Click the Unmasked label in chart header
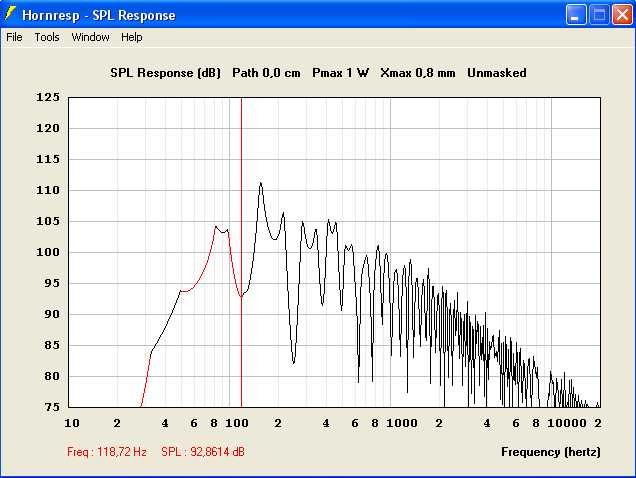Screen dimensions: 636x478 (x=496, y=73)
